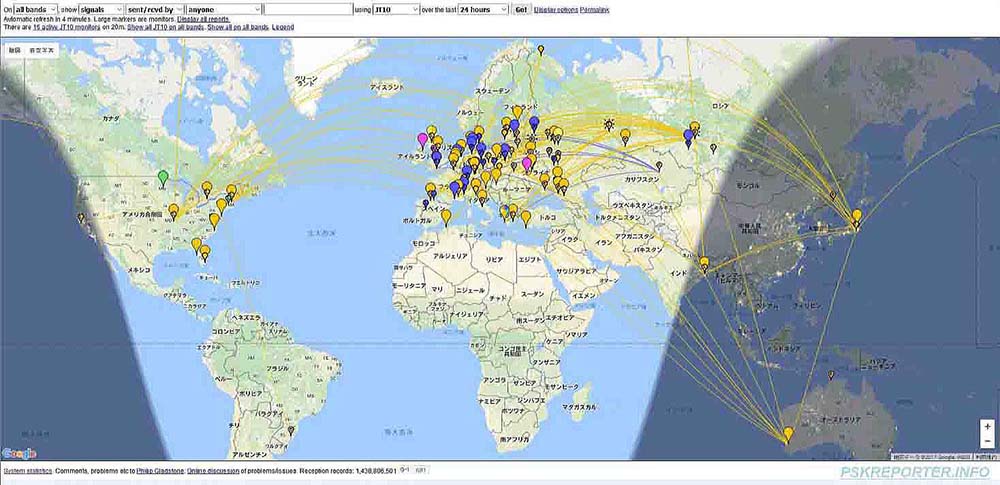Image resolution: width=1000 pixels, height=485 pixels.
Task: Click the callsign text input field
Action: pyautogui.click(x=309, y=9)
